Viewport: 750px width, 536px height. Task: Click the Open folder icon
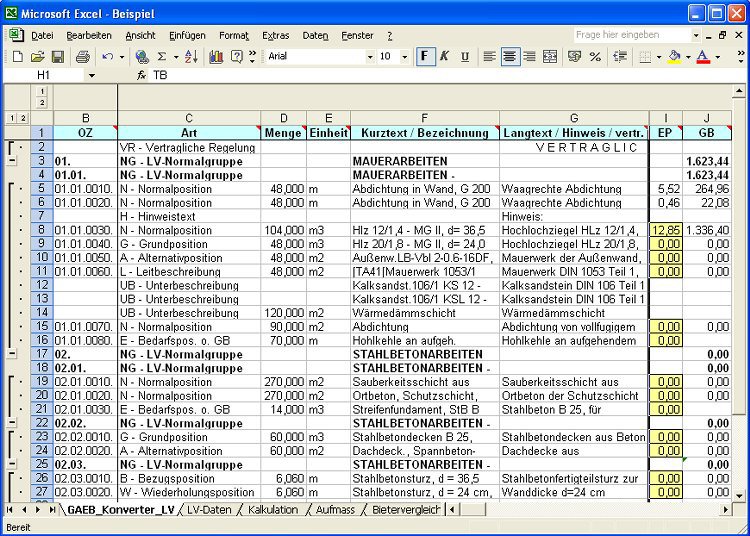pos(37,57)
